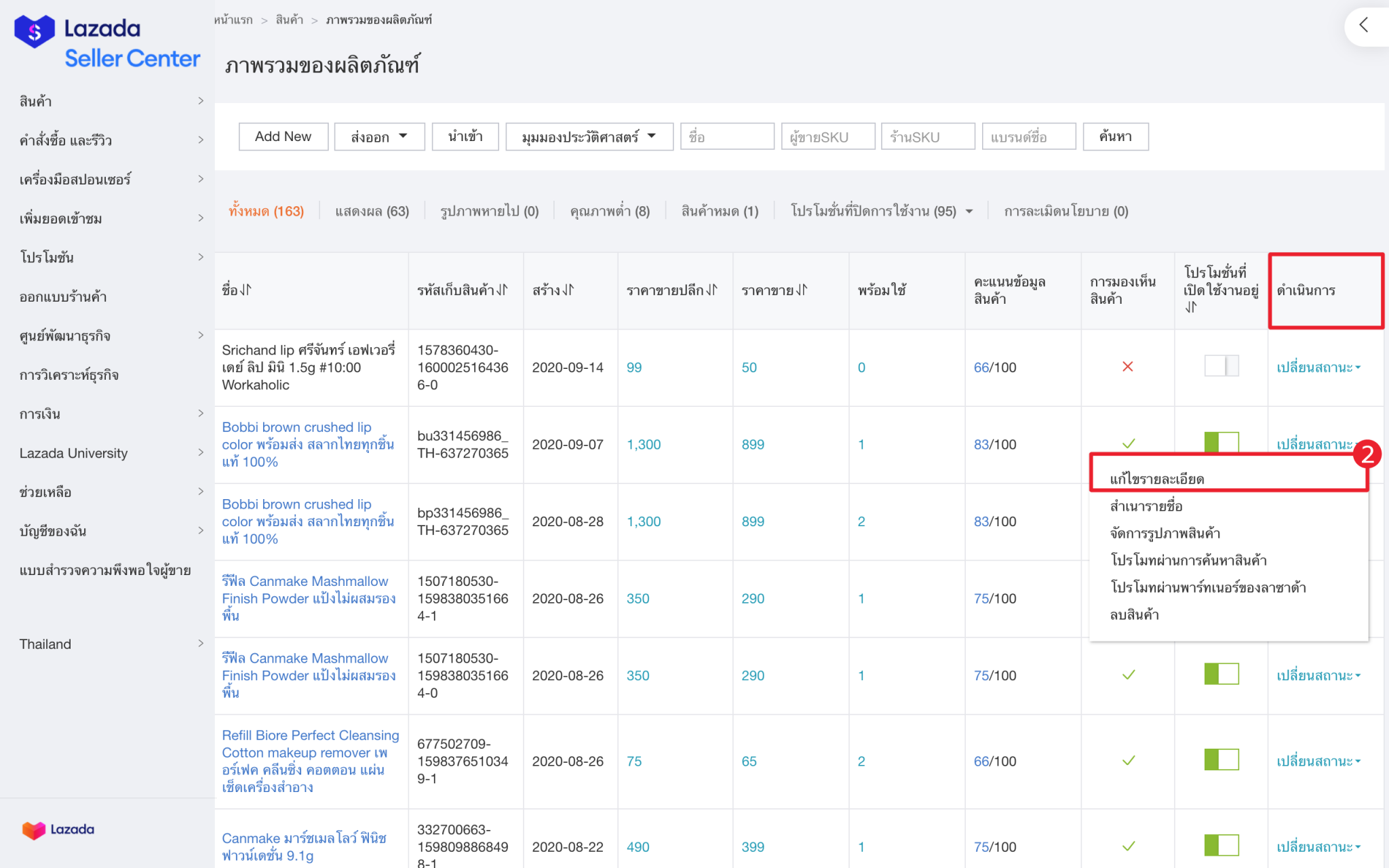Click the ชื่อ name search field
1389x868 pixels.
point(727,136)
